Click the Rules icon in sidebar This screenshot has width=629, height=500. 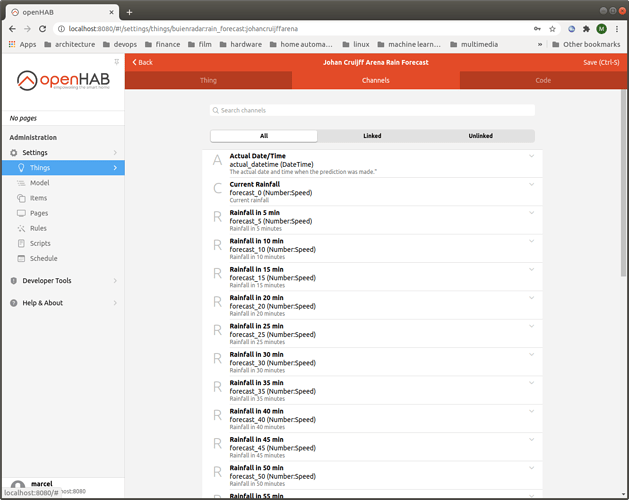(21, 228)
